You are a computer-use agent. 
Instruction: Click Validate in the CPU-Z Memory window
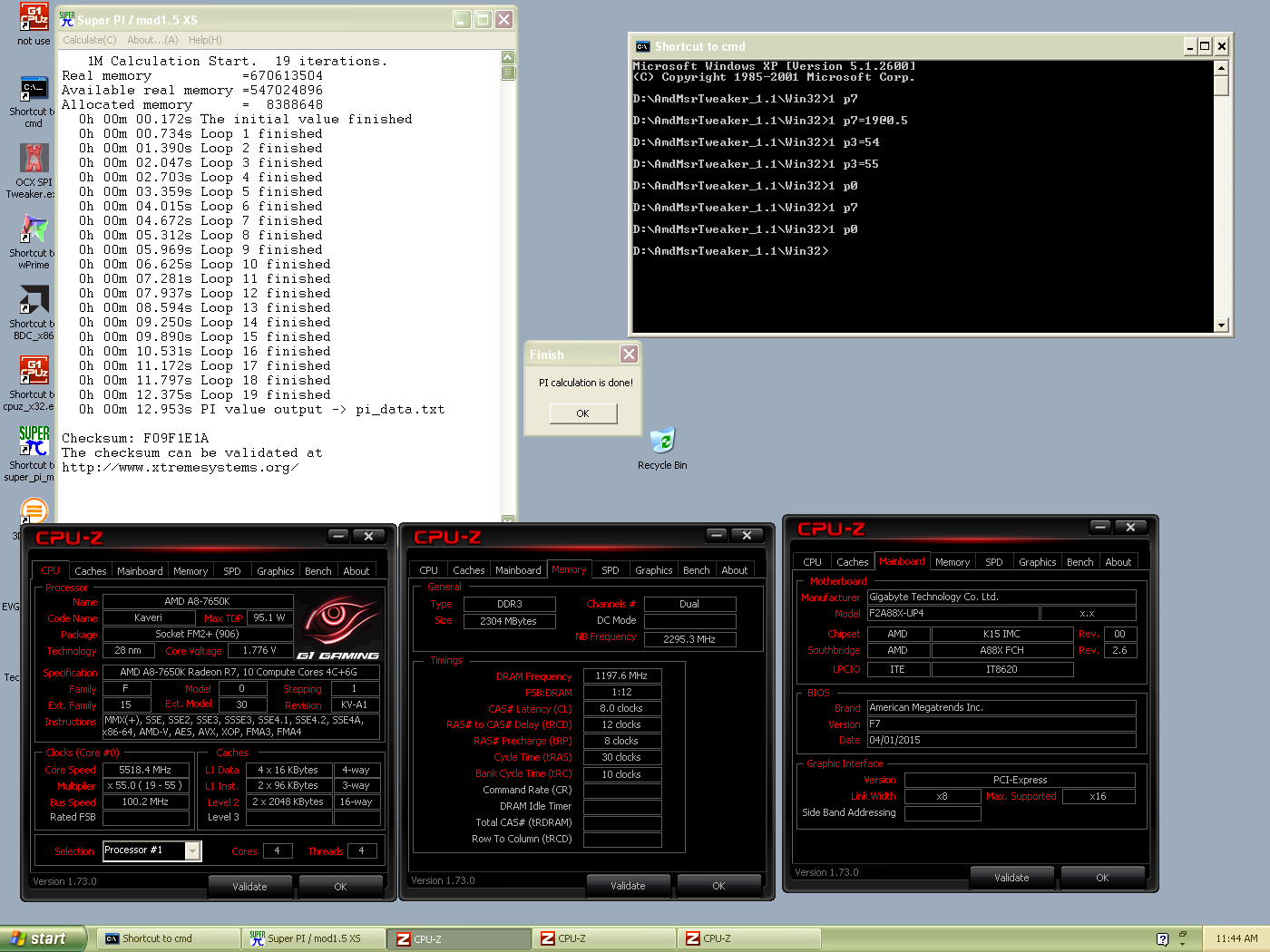point(628,886)
